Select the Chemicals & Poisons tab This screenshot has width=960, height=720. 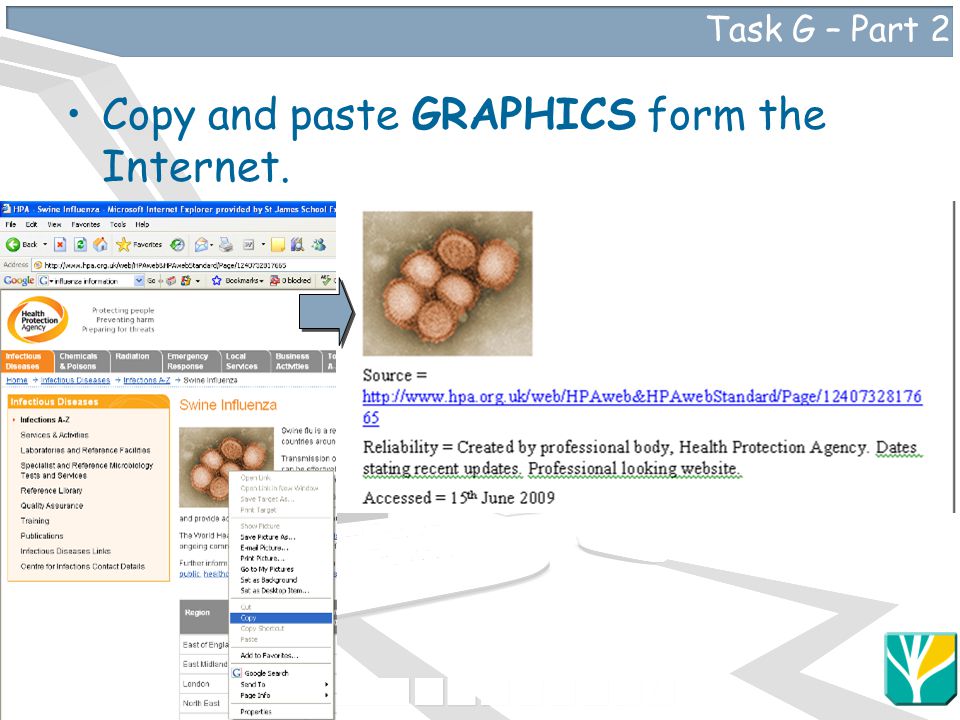(x=81, y=361)
